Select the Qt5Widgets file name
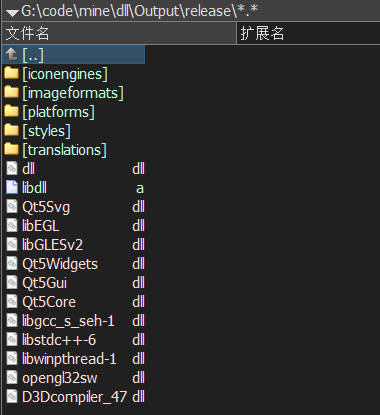The width and height of the screenshot is (380, 415). 60,264
